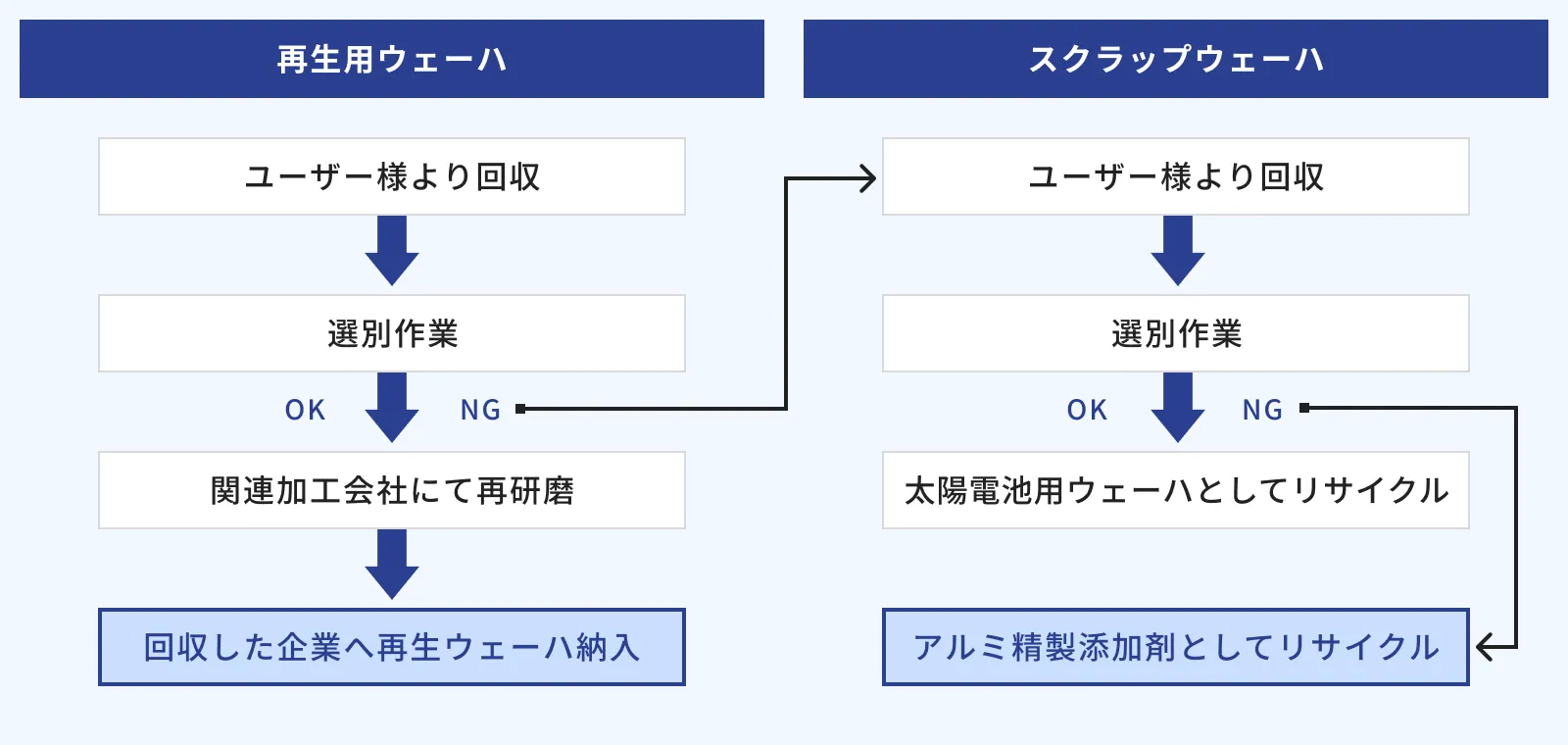The width and height of the screenshot is (1568, 745).
Task: Open the アルミ精製添加剤としてリサイクル result box
Action: click(x=1176, y=647)
